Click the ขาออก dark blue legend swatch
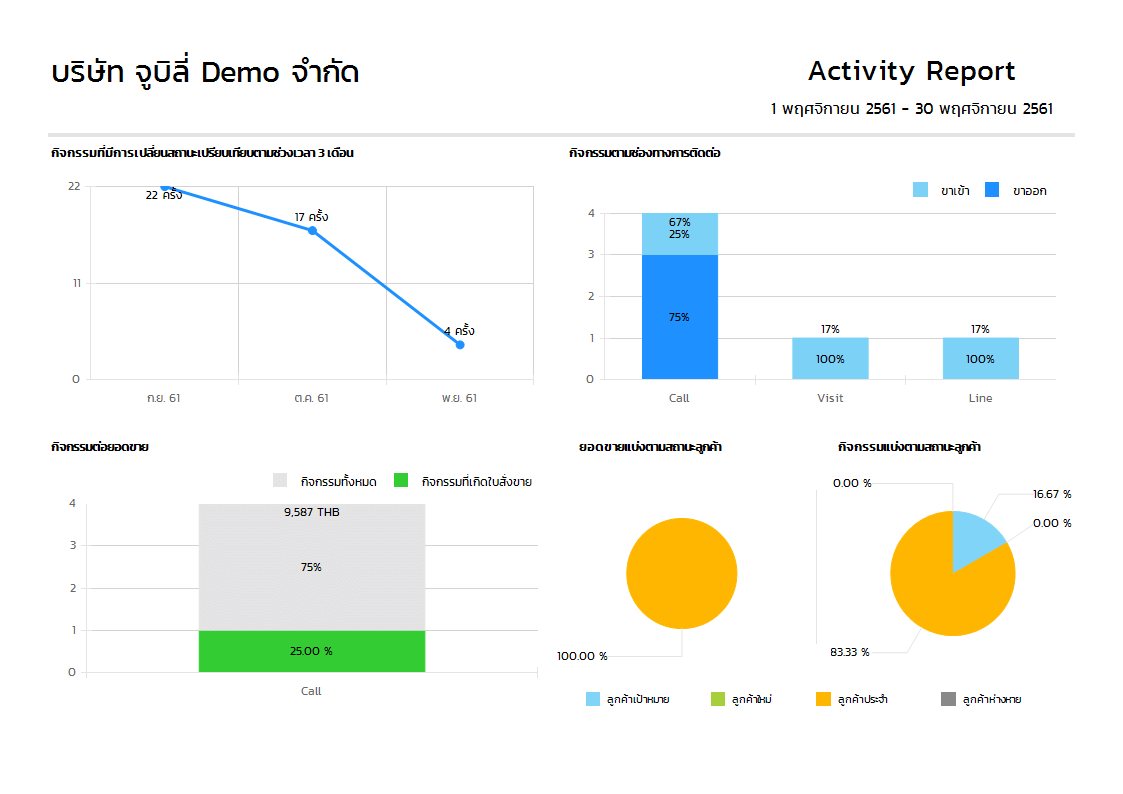Screen dimensions: 1123x794 pos(992,190)
